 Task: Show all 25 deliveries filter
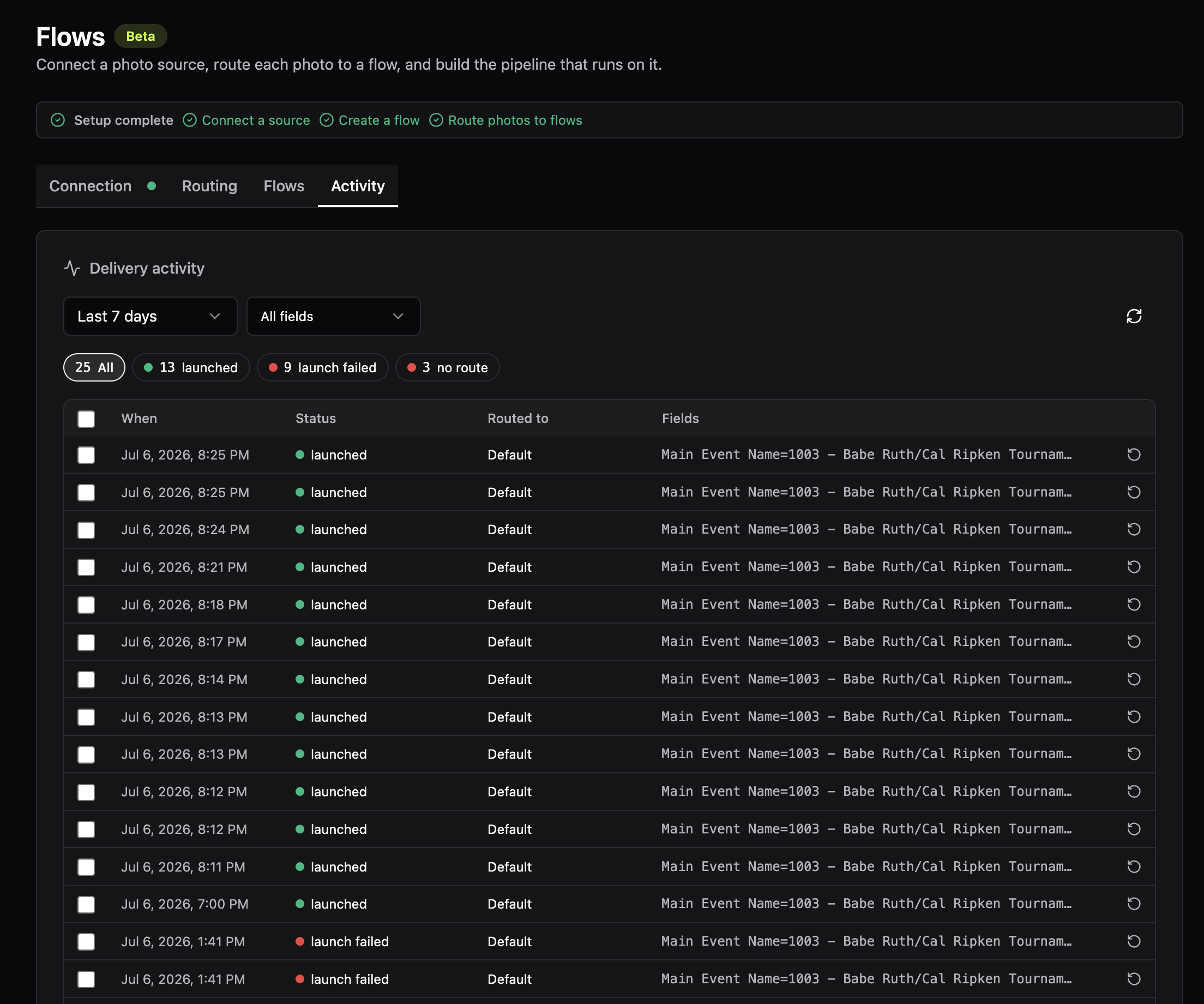(94, 367)
